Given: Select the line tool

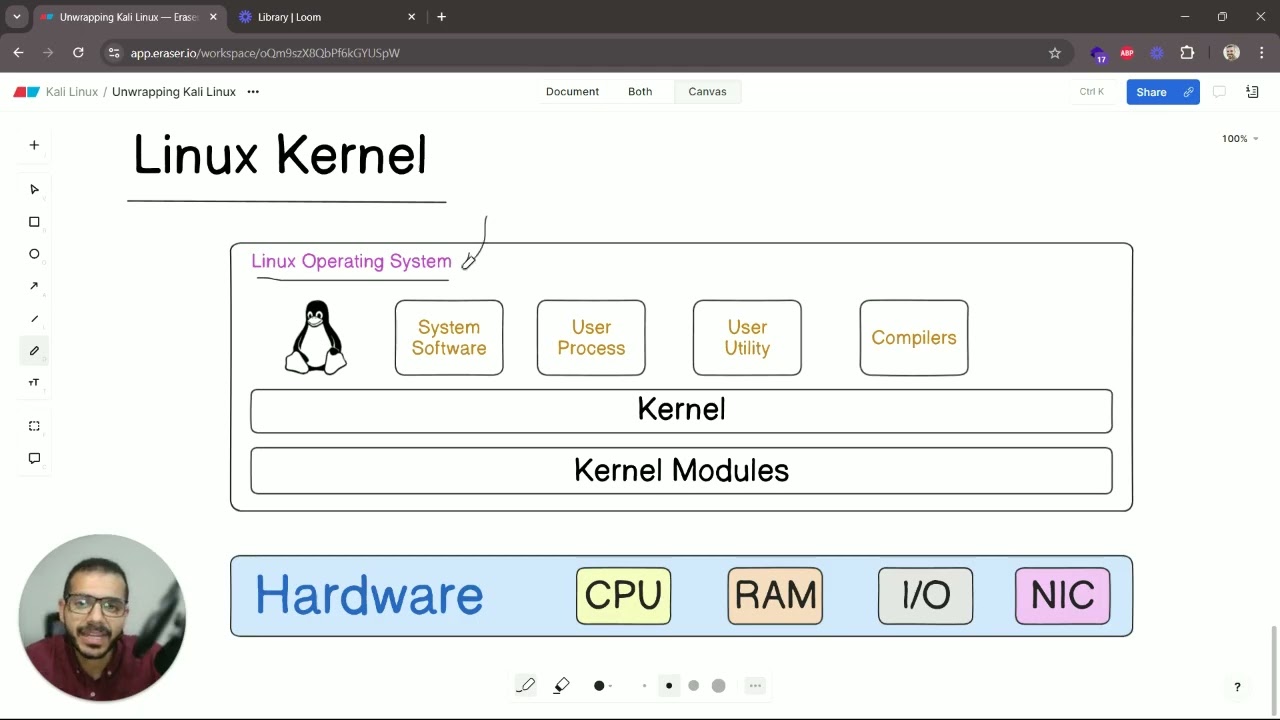Looking at the screenshot, I should click(x=34, y=319).
